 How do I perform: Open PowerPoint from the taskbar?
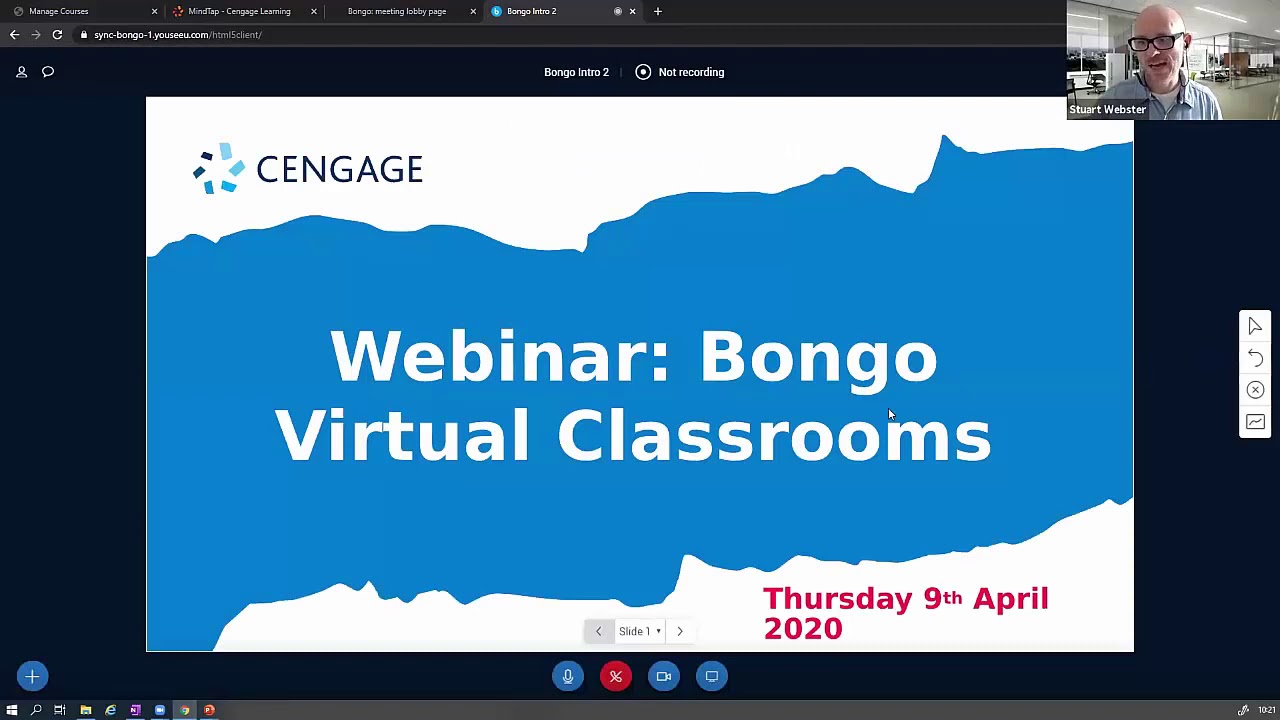click(x=209, y=710)
